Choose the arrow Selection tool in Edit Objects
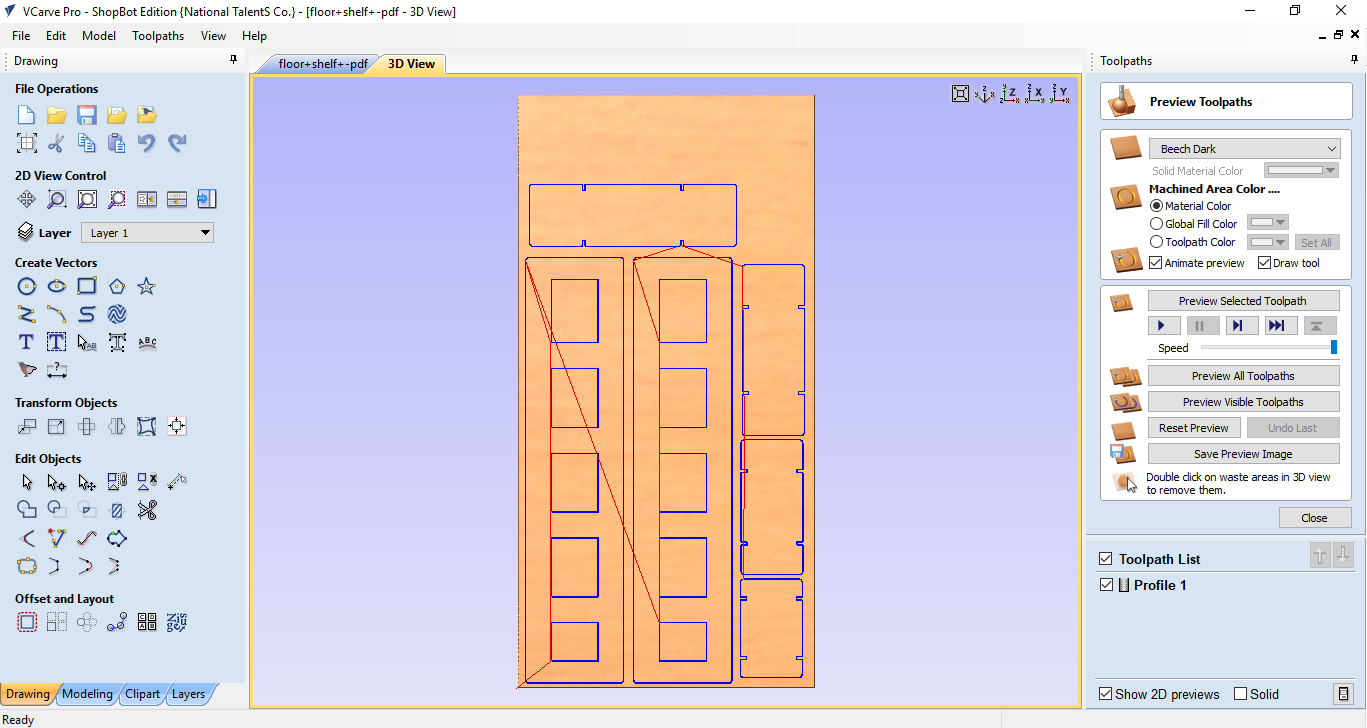The height and width of the screenshot is (728, 1367). pos(27,483)
